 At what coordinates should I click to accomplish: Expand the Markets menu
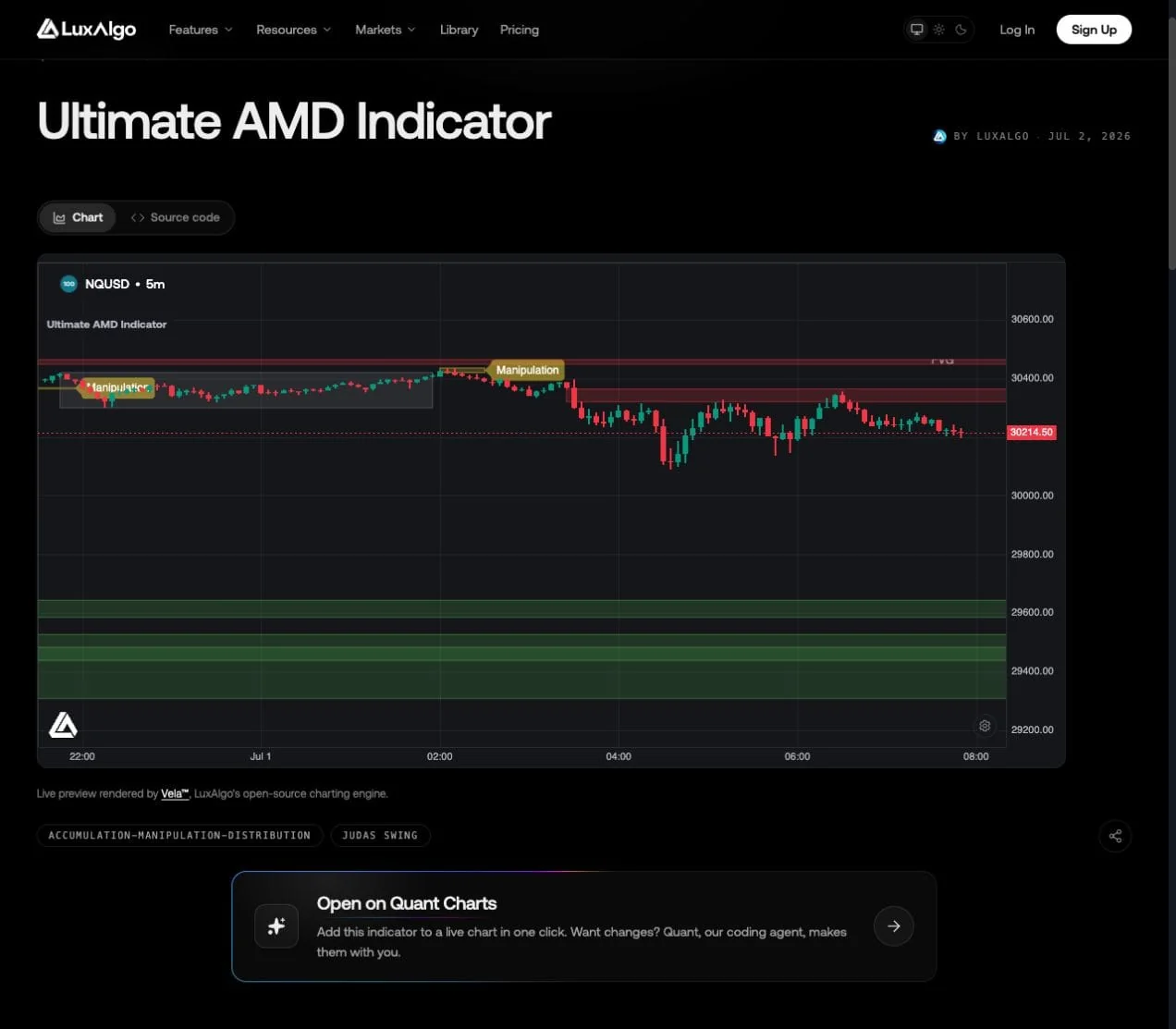coord(386,30)
